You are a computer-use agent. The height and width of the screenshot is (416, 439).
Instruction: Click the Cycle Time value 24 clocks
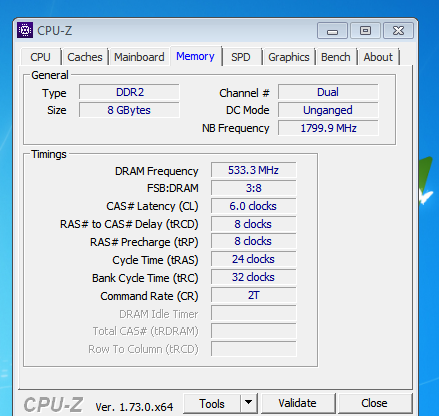pyautogui.click(x=253, y=259)
